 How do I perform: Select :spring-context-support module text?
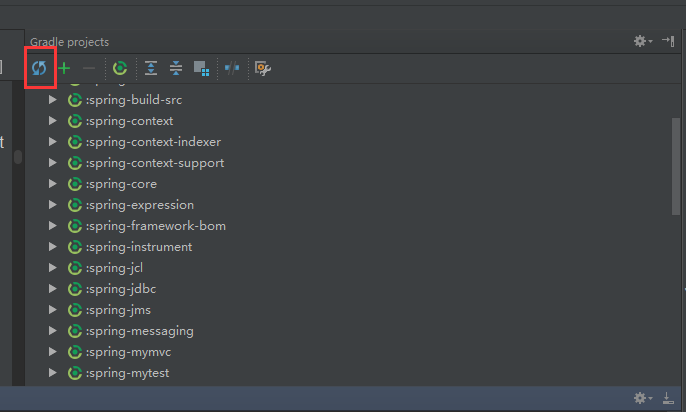coord(155,163)
